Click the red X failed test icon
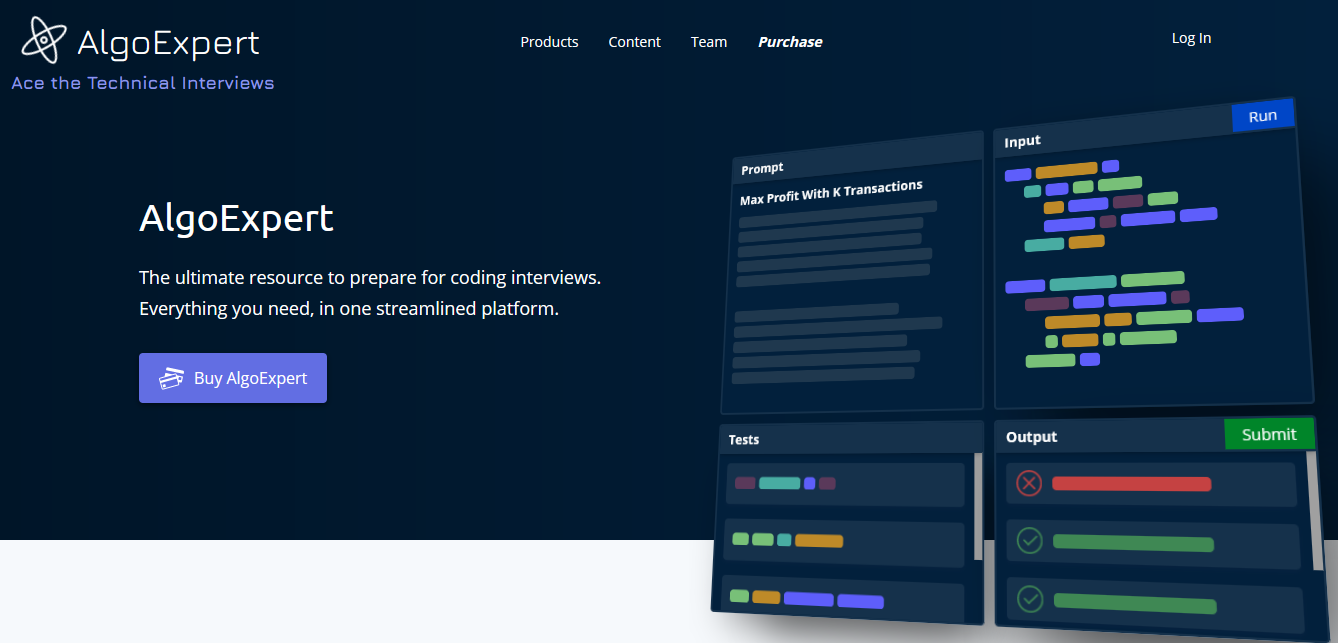 (x=1029, y=484)
